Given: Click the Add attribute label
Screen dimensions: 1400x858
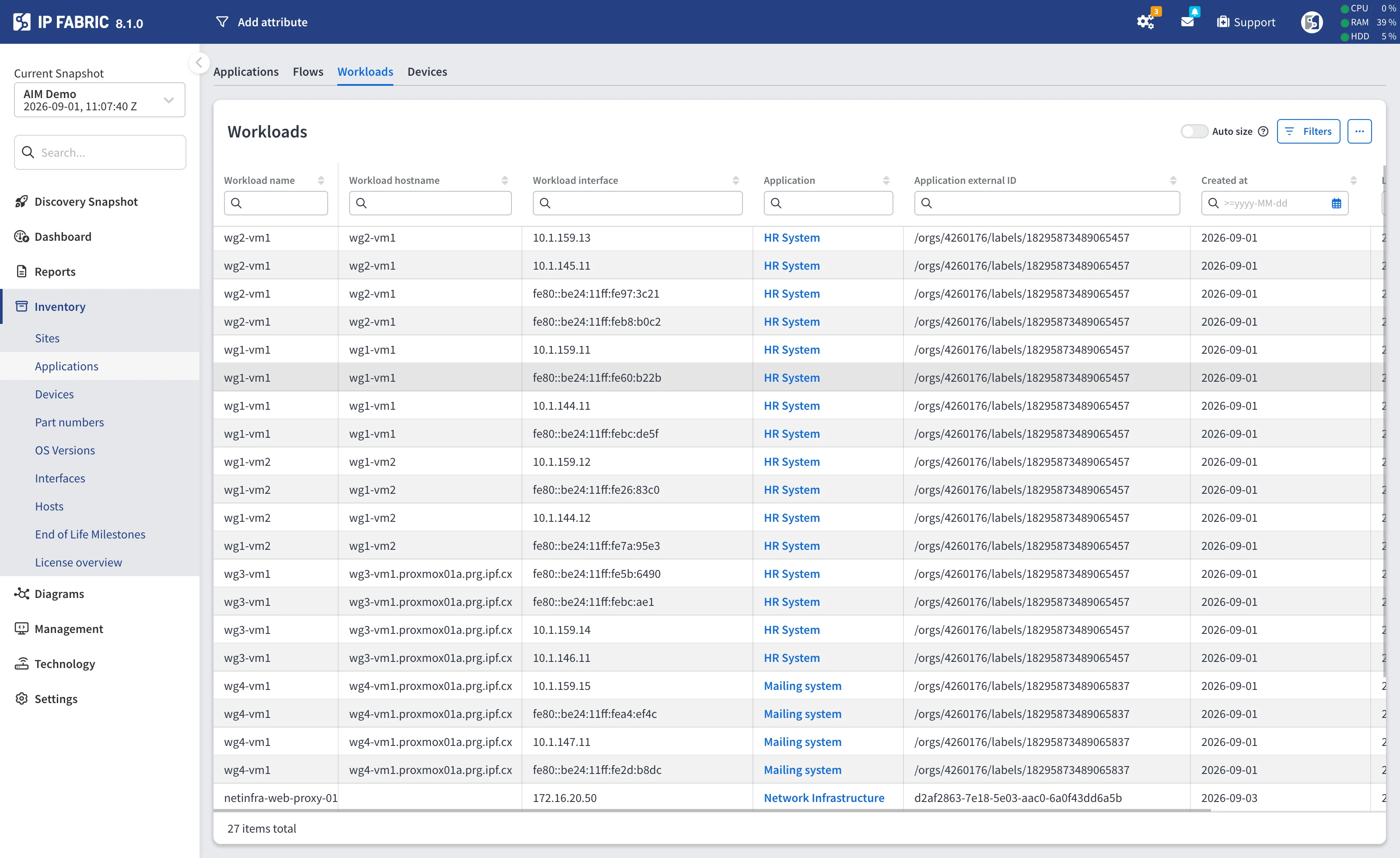Looking at the screenshot, I should tap(273, 22).
